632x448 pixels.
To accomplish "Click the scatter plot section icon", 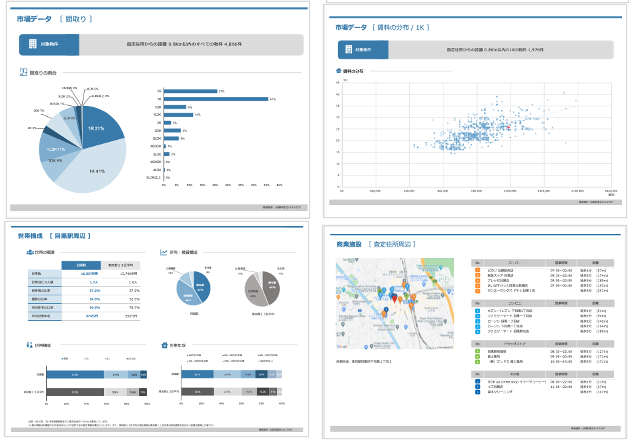I will coord(339,72).
